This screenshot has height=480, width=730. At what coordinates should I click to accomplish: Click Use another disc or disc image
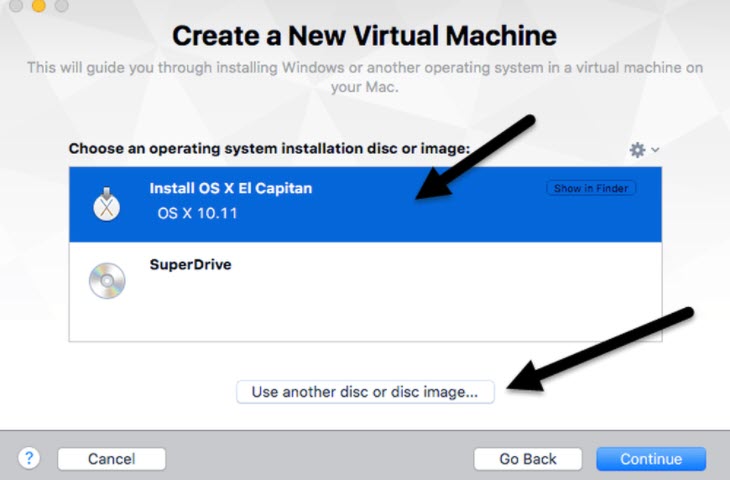[365, 392]
